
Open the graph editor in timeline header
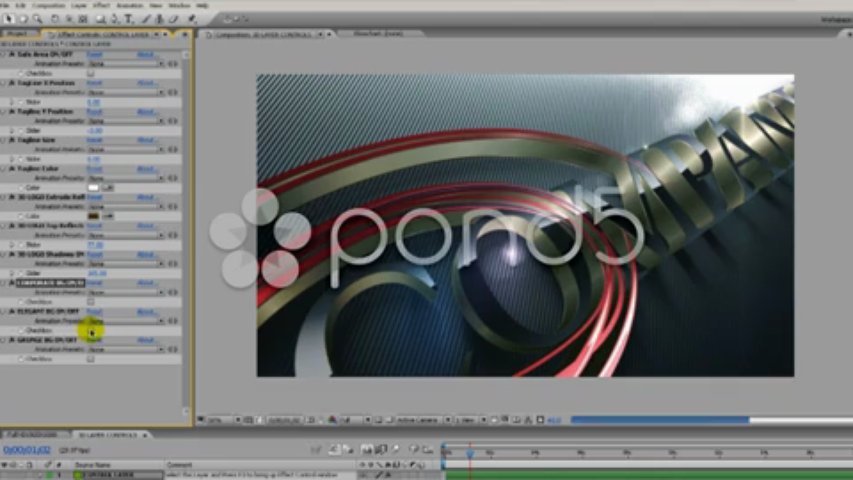(x=428, y=450)
